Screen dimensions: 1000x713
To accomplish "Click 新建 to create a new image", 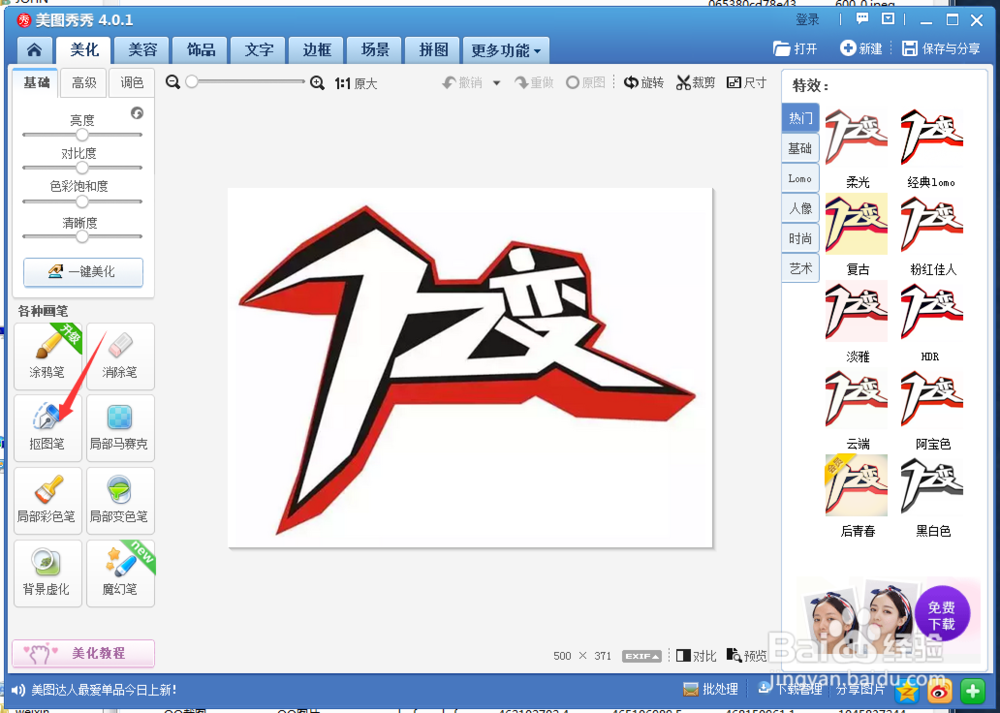I will tap(861, 48).
